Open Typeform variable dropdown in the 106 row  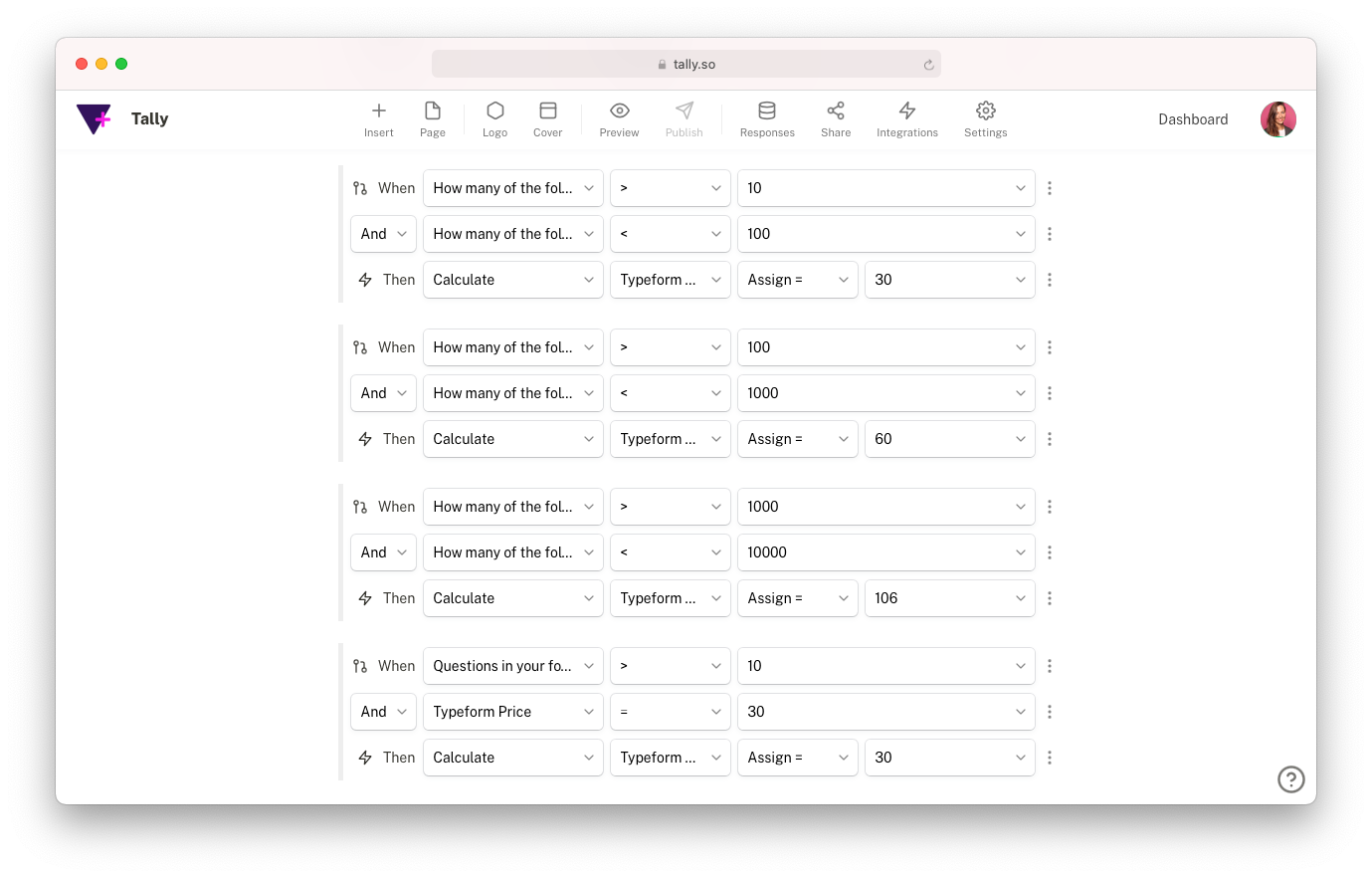tap(670, 598)
